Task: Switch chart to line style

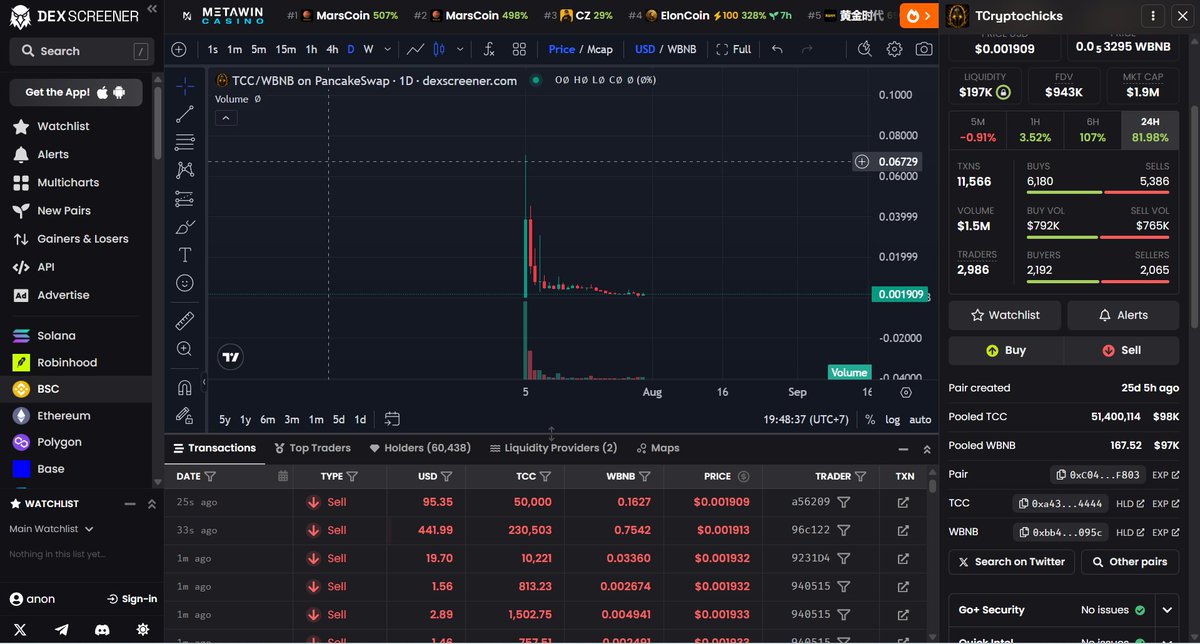Action: [415, 49]
